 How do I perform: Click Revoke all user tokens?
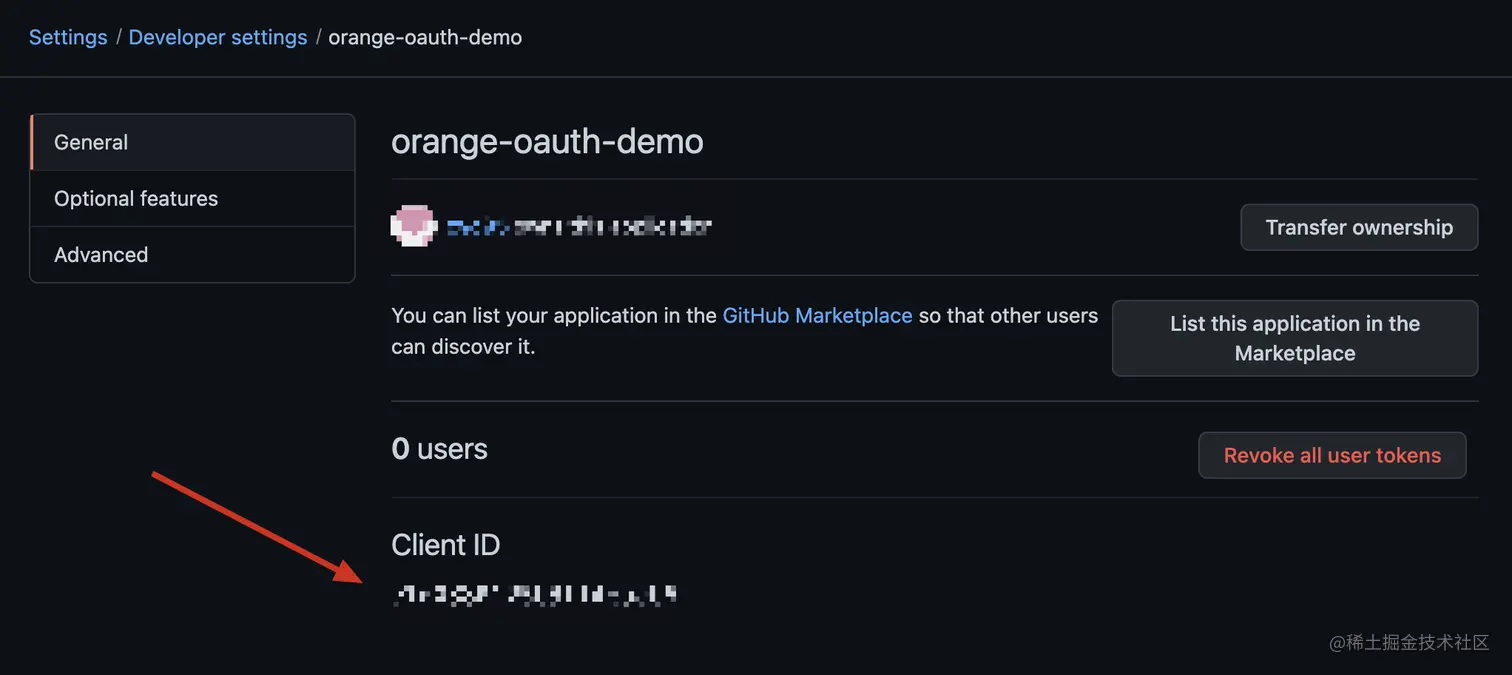pyautogui.click(x=1331, y=455)
